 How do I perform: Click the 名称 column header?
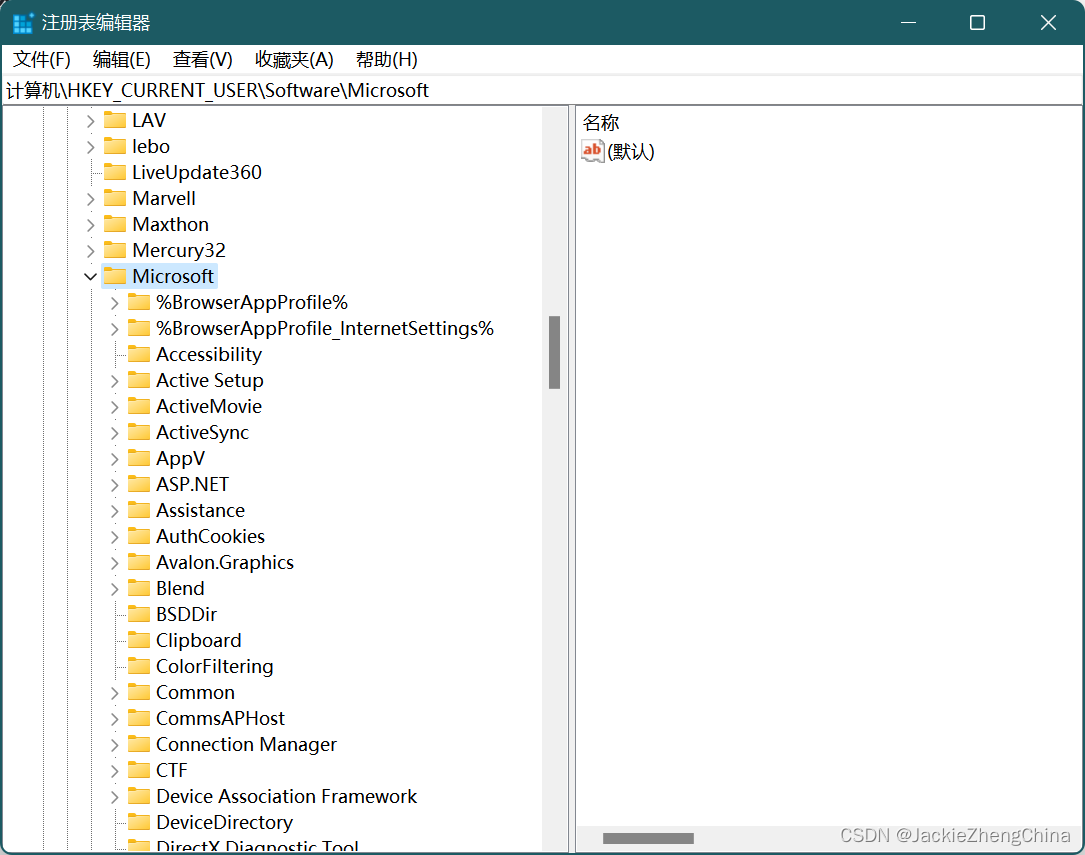pyautogui.click(x=601, y=122)
